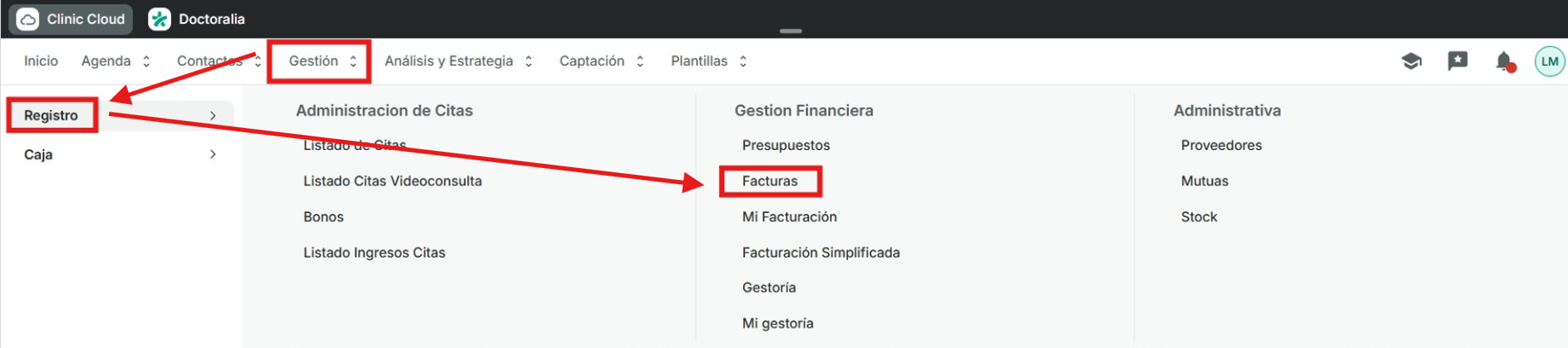The width and height of the screenshot is (1568, 348).
Task: Open the Agenda dropdown
Action: (116, 61)
